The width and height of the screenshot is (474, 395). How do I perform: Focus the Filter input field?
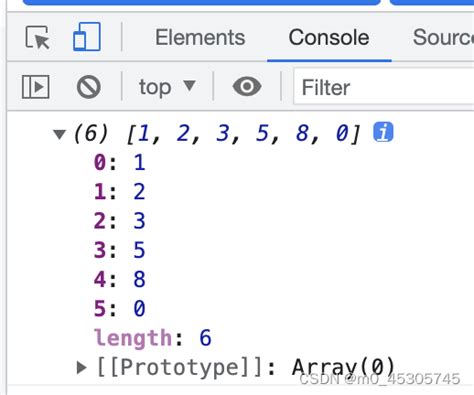[x=384, y=87]
